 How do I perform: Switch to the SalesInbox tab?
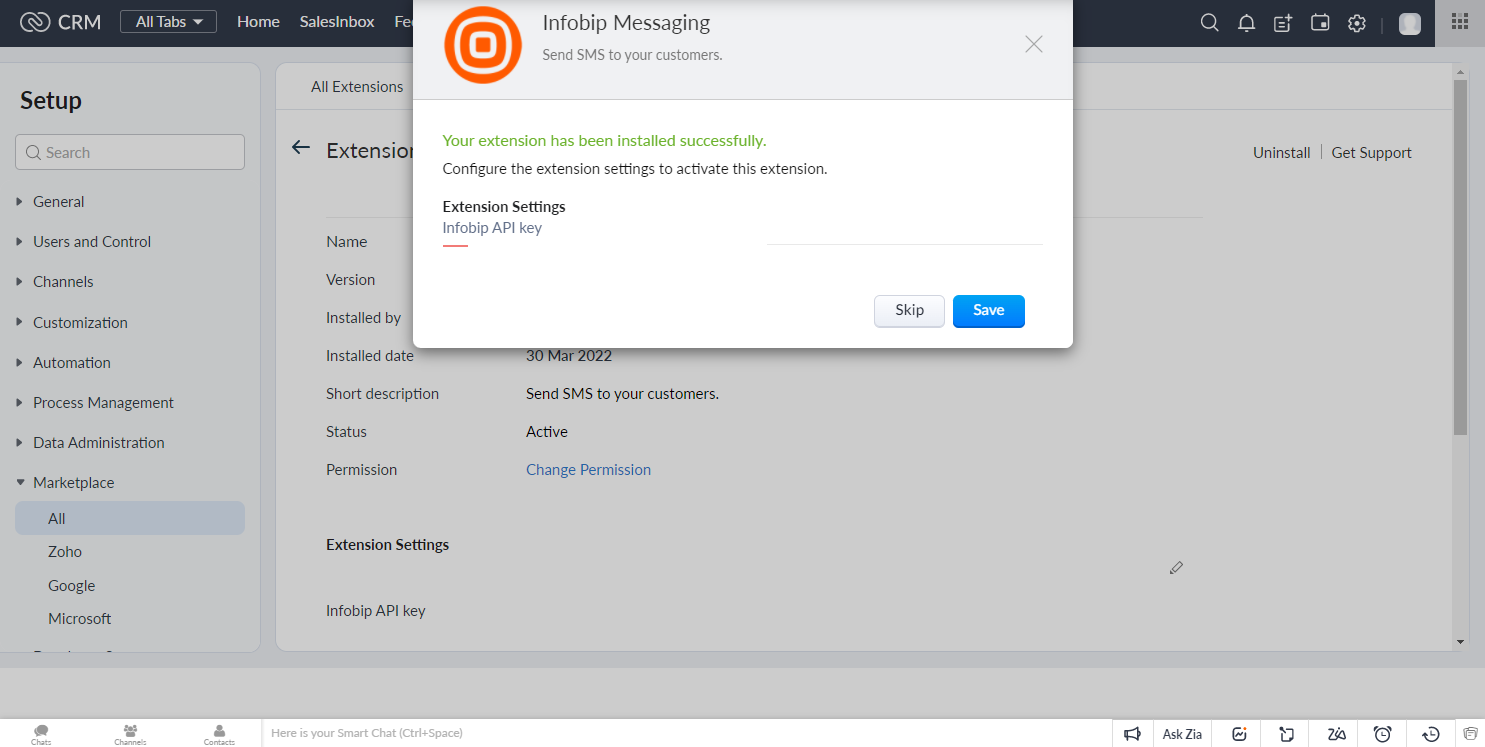[336, 20]
